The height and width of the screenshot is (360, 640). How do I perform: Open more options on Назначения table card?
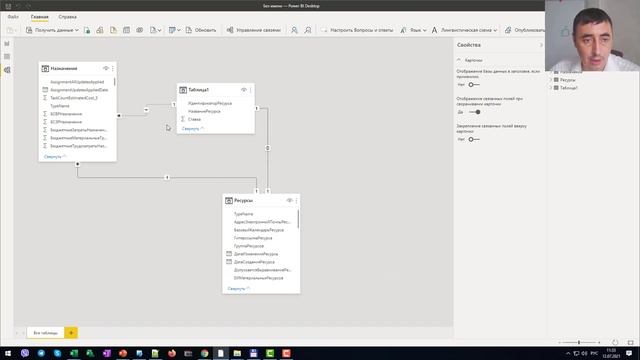(113, 69)
